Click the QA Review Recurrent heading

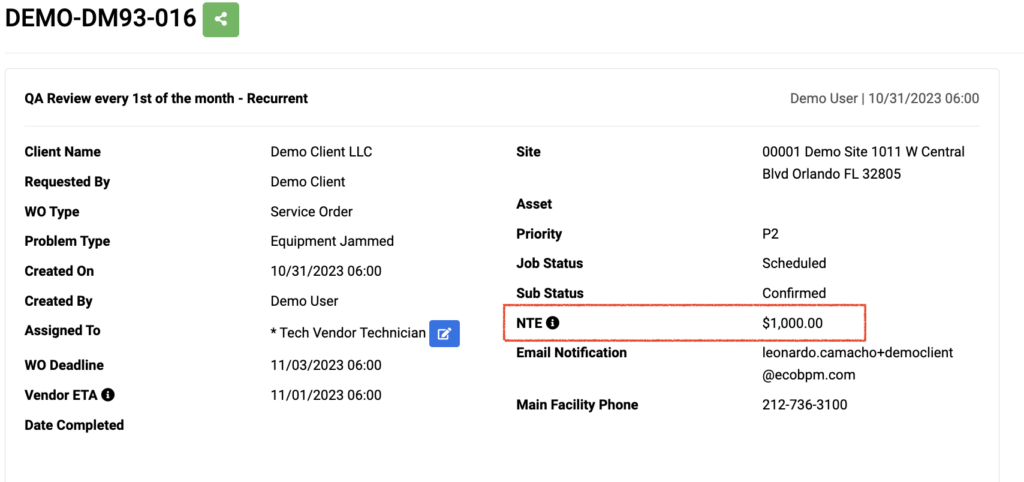click(x=167, y=99)
